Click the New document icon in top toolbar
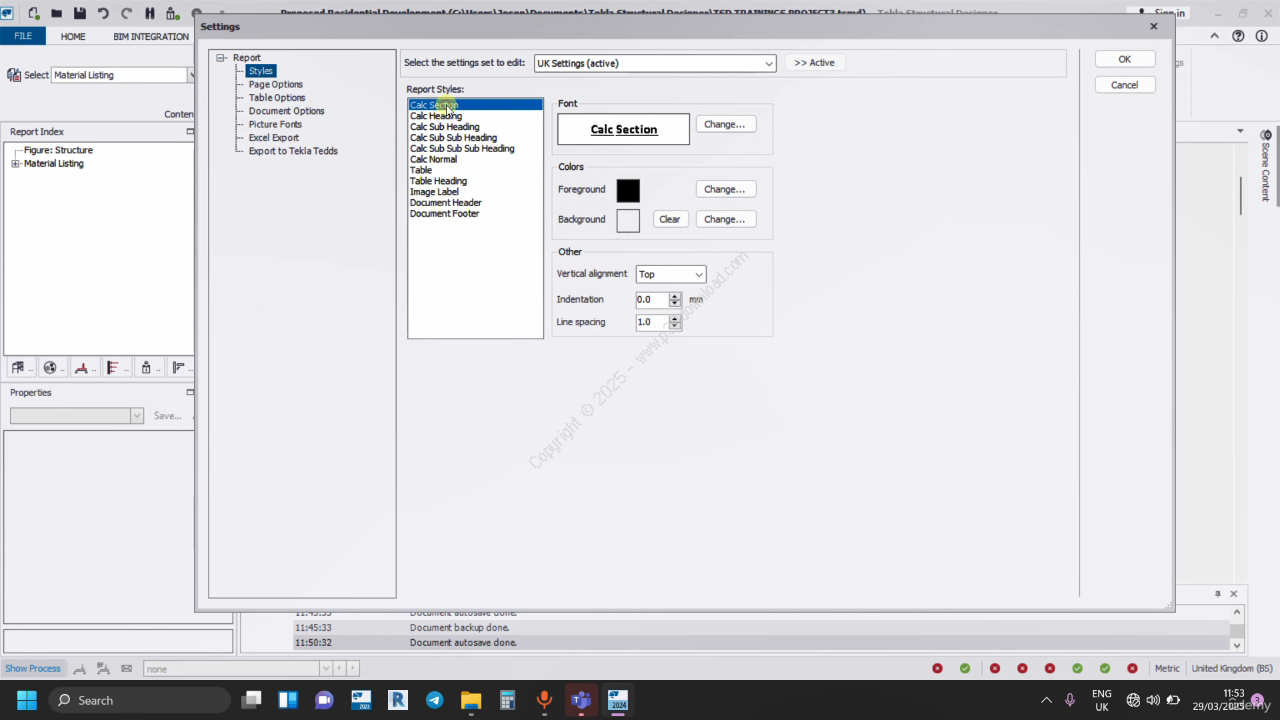 click(34, 13)
